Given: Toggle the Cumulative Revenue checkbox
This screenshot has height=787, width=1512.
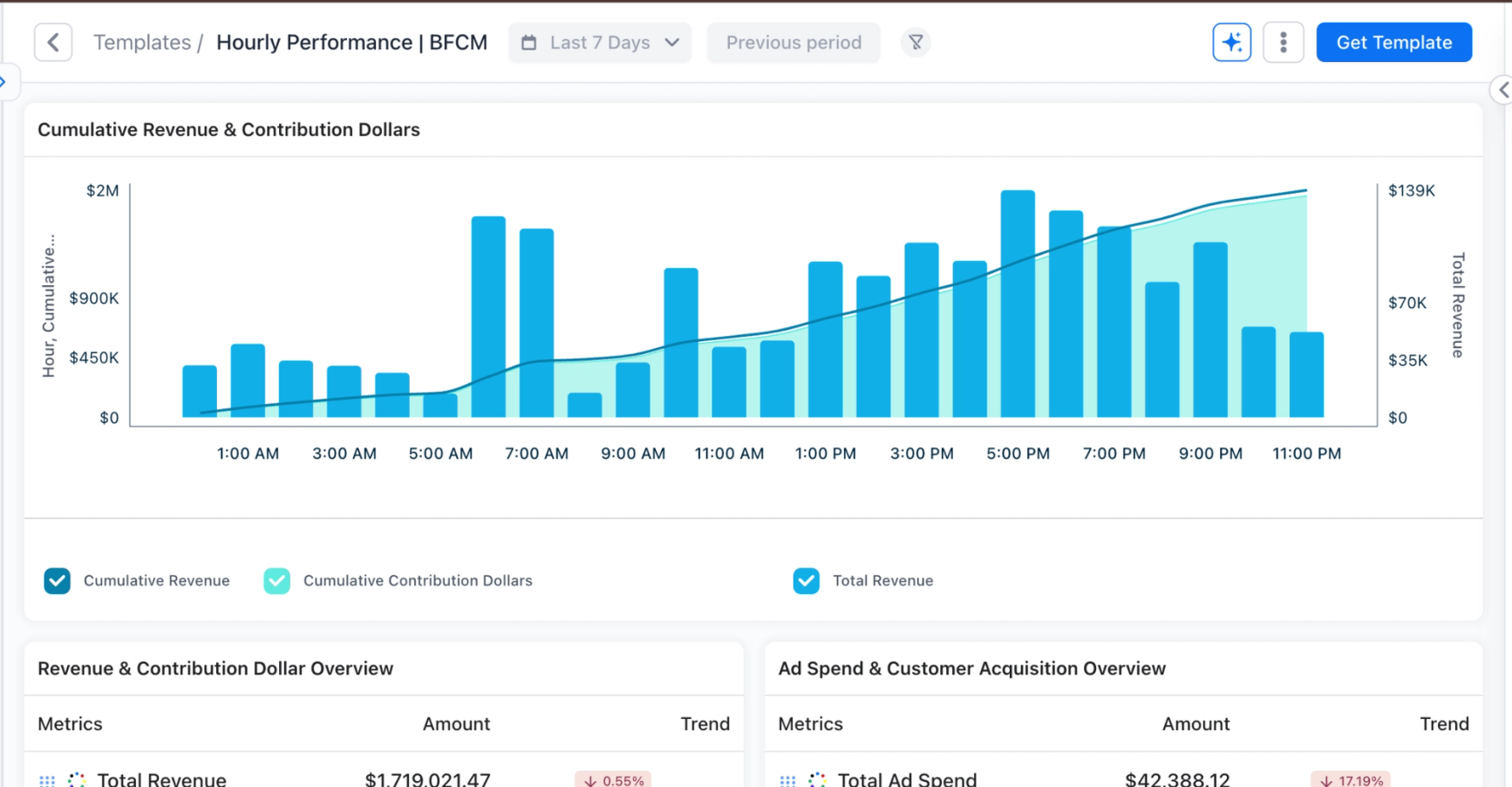Looking at the screenshot, I should 58,580.
